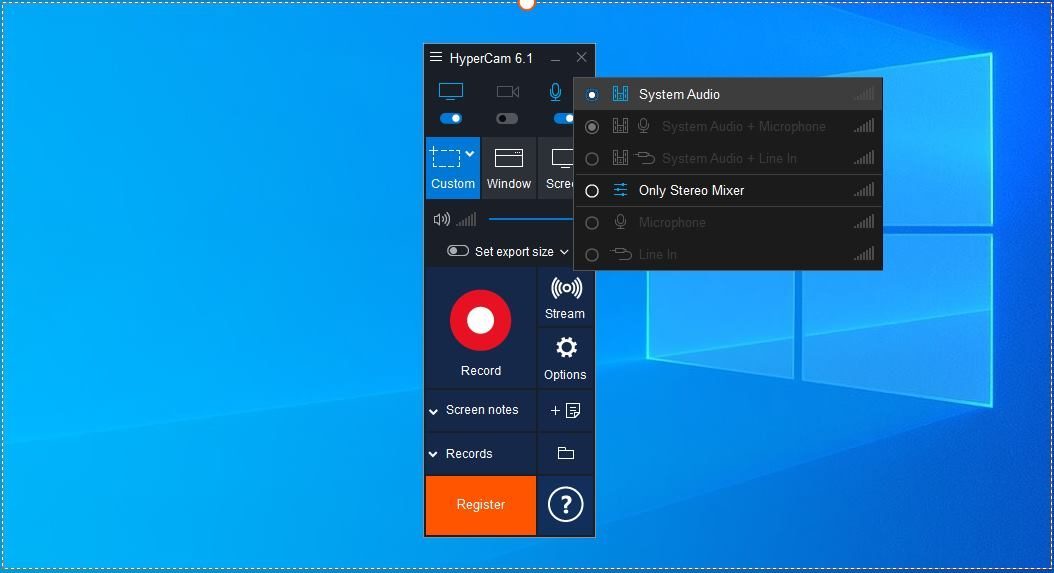This screenshot has width=1054, height=573.
Task: Open the records folder icon
Action: pos(565,453)
